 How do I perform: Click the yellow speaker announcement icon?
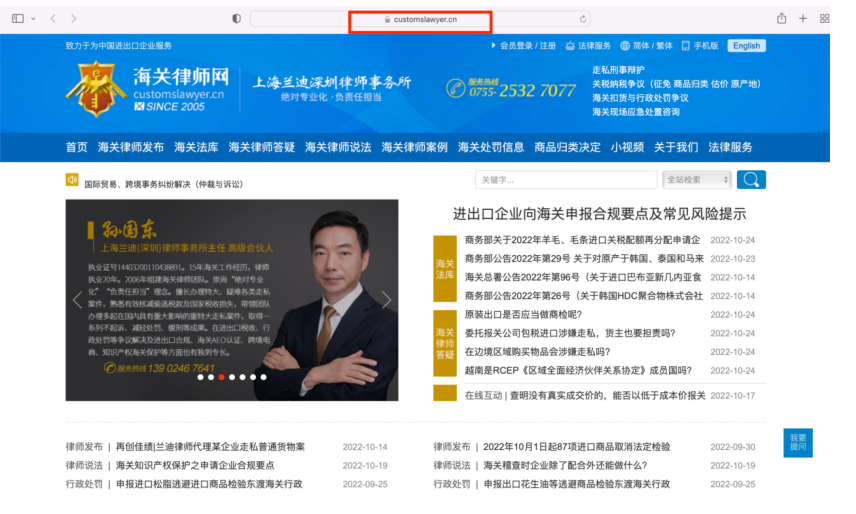coord(72,180)
